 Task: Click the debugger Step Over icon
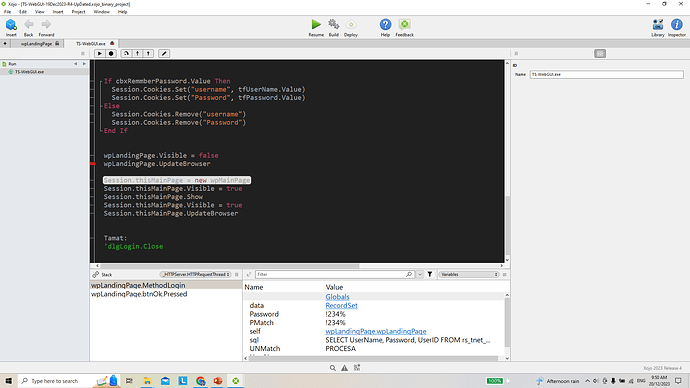click(126, 53)
